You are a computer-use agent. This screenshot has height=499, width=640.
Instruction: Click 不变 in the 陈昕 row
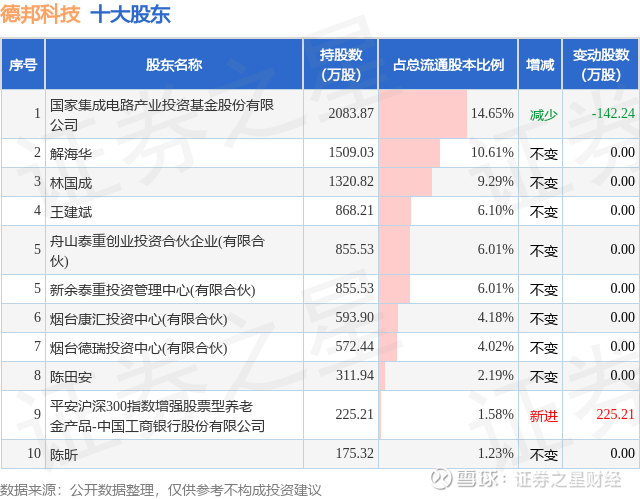(543, 454)
